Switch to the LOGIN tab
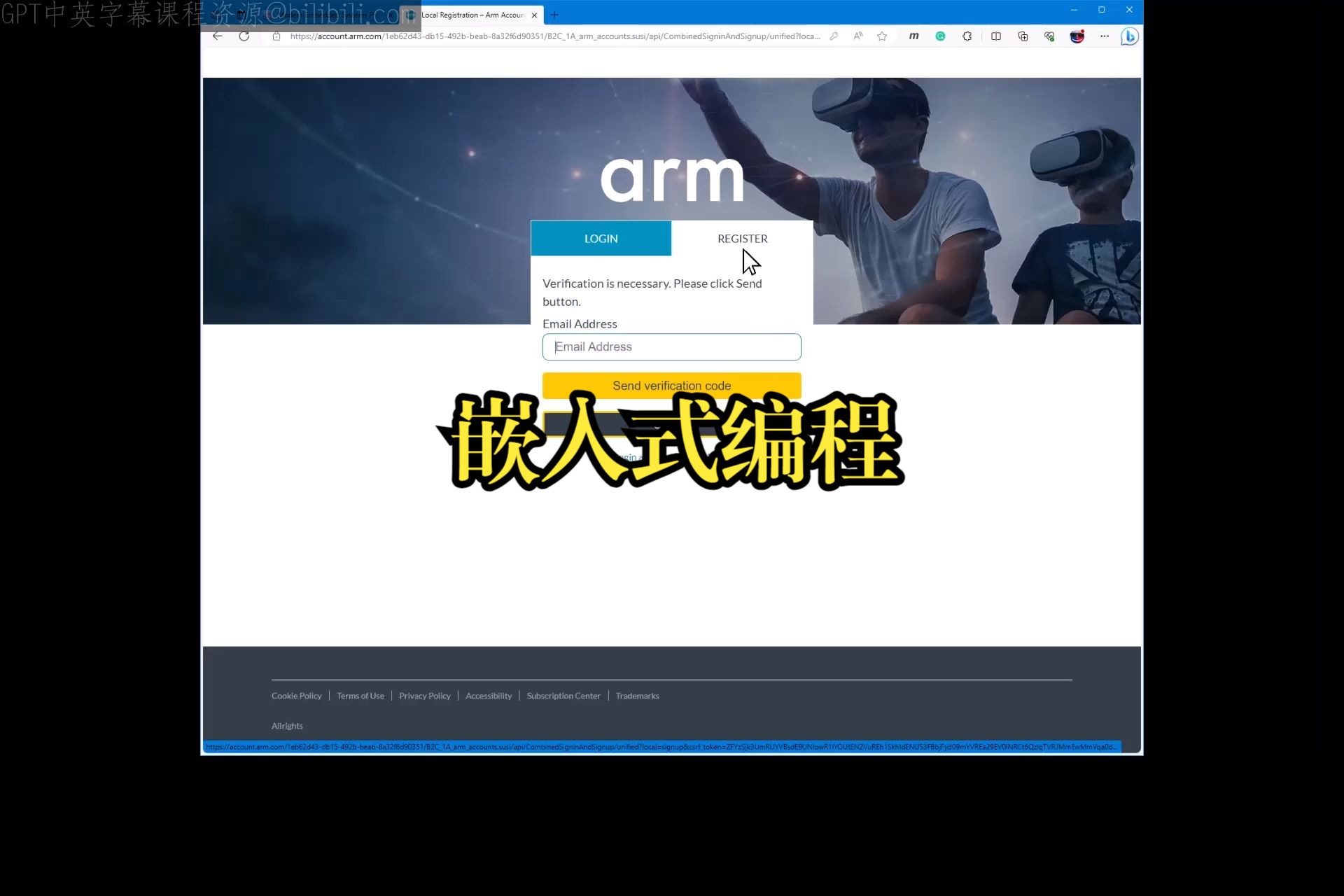This screenshot has width=1344, height=896. click(x=601, y=239)
